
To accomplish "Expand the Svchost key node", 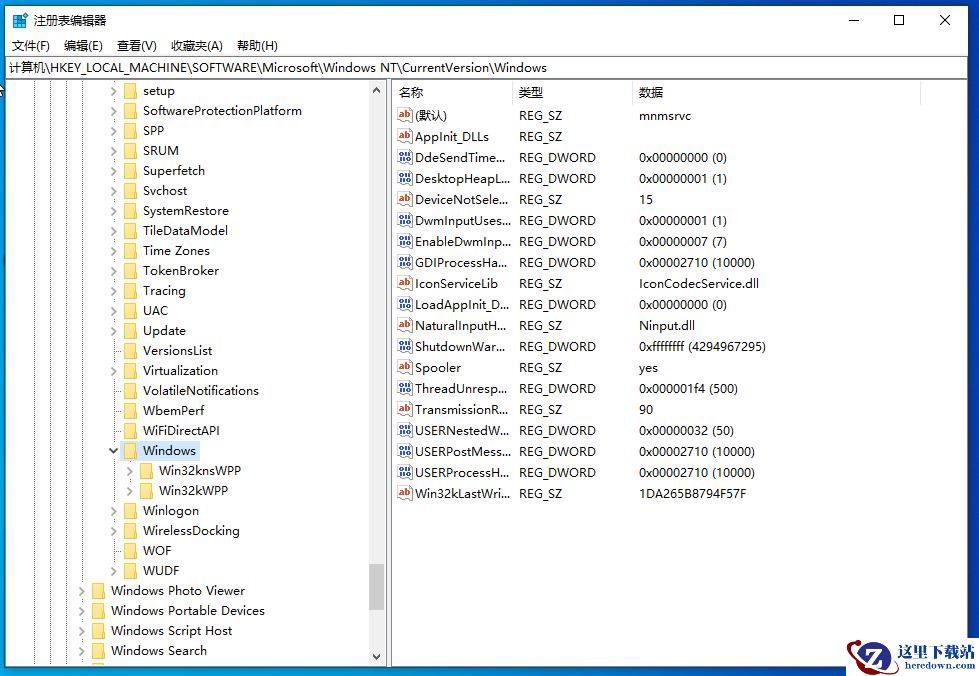I will tap(114, 191).
